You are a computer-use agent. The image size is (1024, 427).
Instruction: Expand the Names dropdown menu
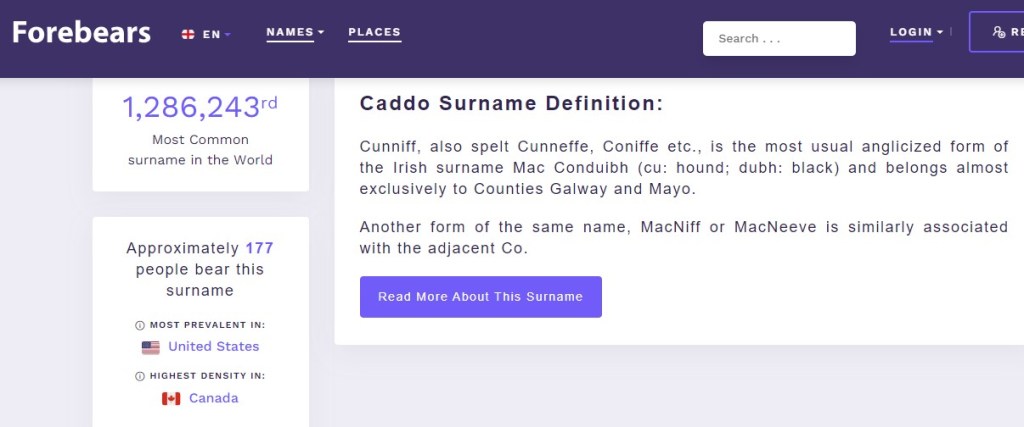click(295, 33)
